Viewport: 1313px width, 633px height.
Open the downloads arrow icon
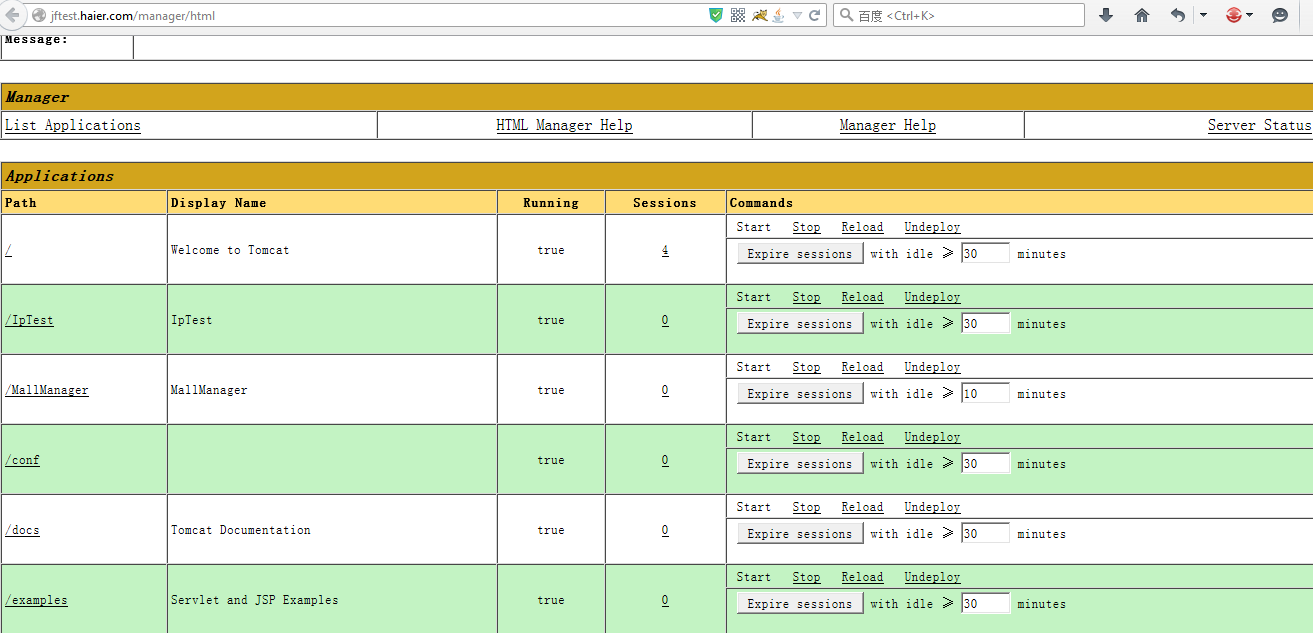pos(1106,15)
